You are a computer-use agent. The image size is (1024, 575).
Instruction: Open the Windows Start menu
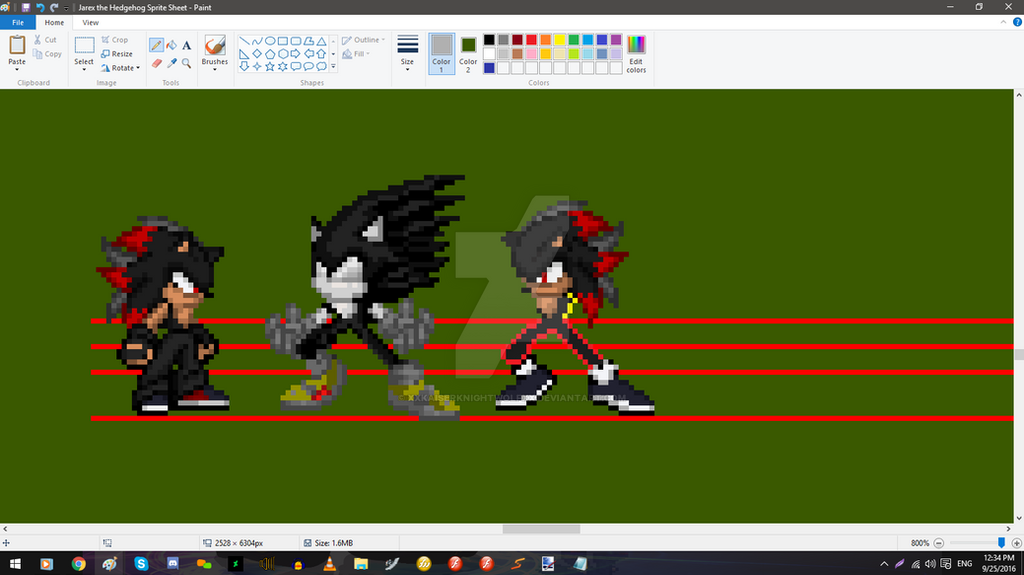click(x=15, y=563)
